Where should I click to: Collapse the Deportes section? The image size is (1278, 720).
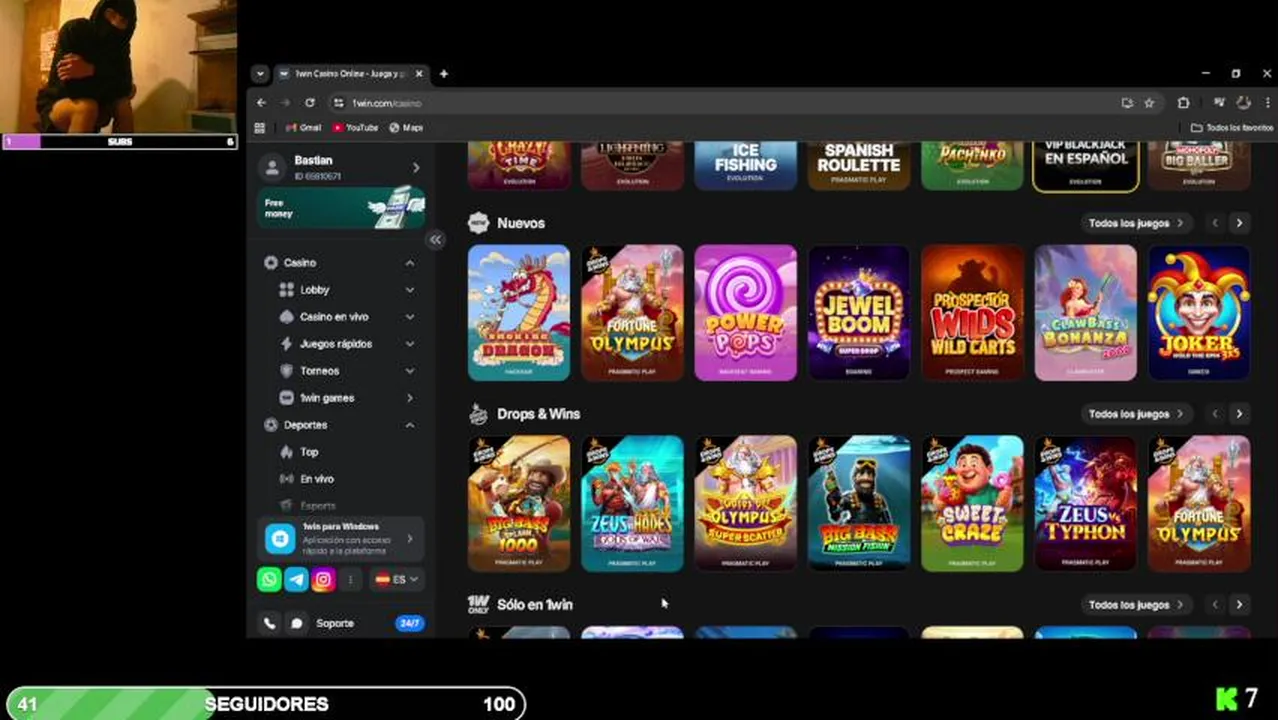(x=409, y=425)
